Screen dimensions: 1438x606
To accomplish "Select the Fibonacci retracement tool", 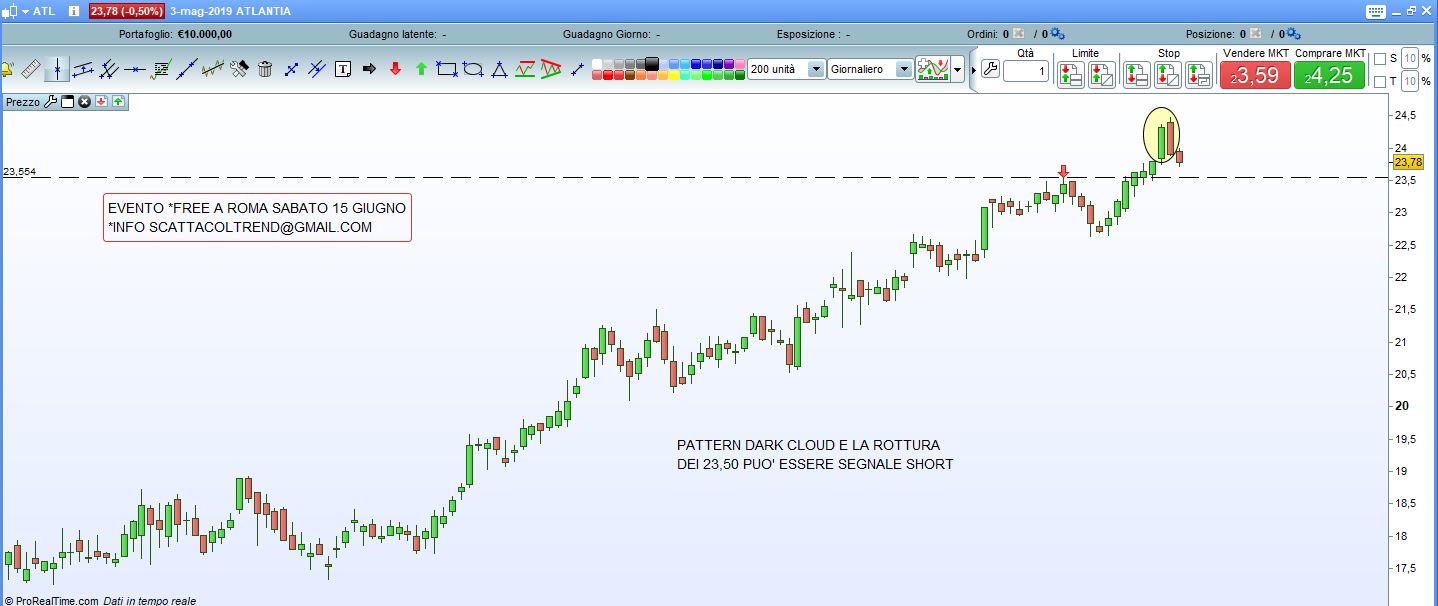I will [x=160, y=69].
